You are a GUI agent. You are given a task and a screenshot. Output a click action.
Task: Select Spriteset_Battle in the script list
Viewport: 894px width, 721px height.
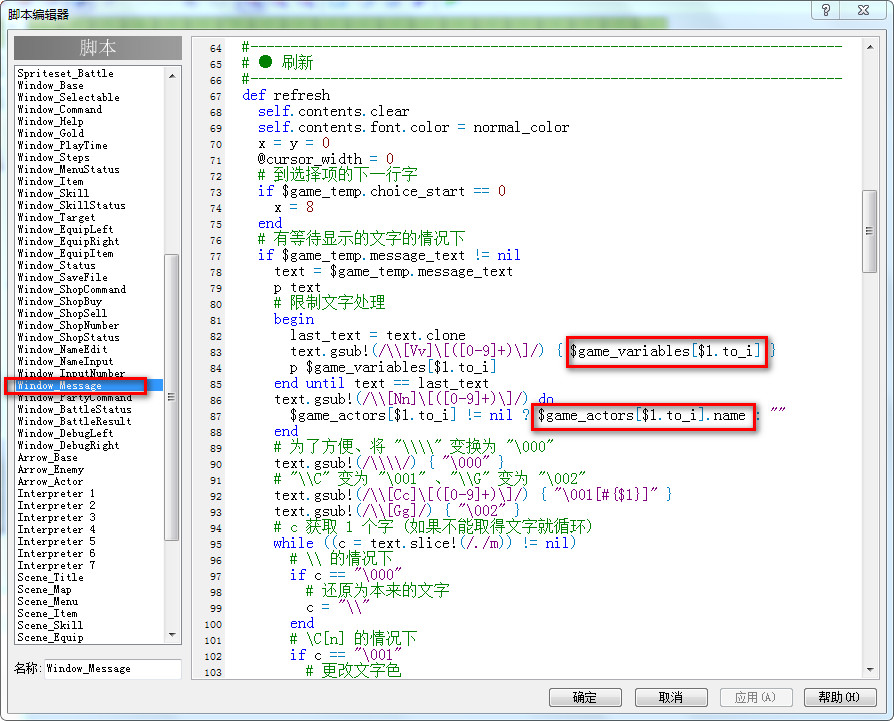click(x=66, y=74)
